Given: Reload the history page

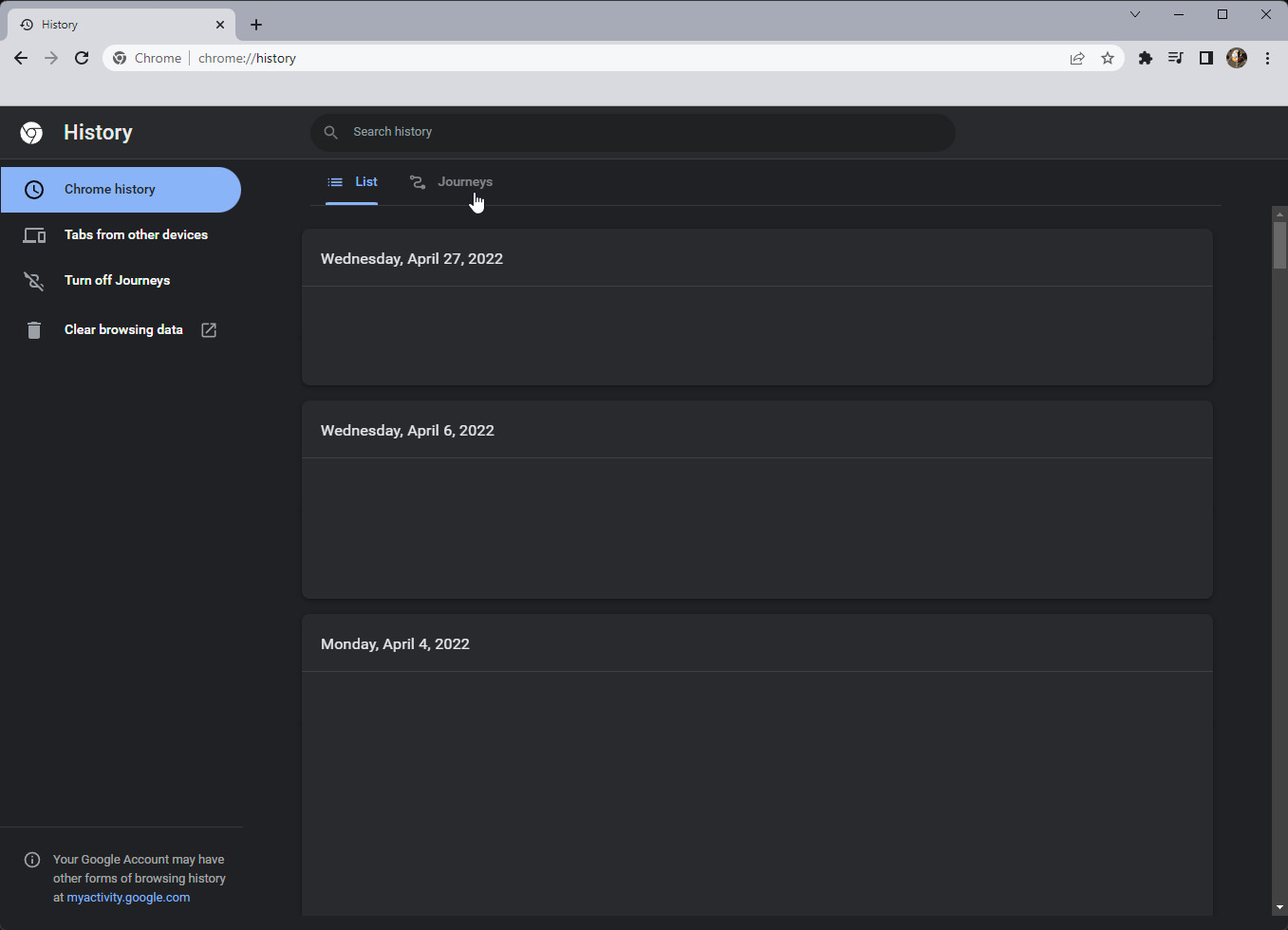Looking at the screenshot, I should coord(82,58).
